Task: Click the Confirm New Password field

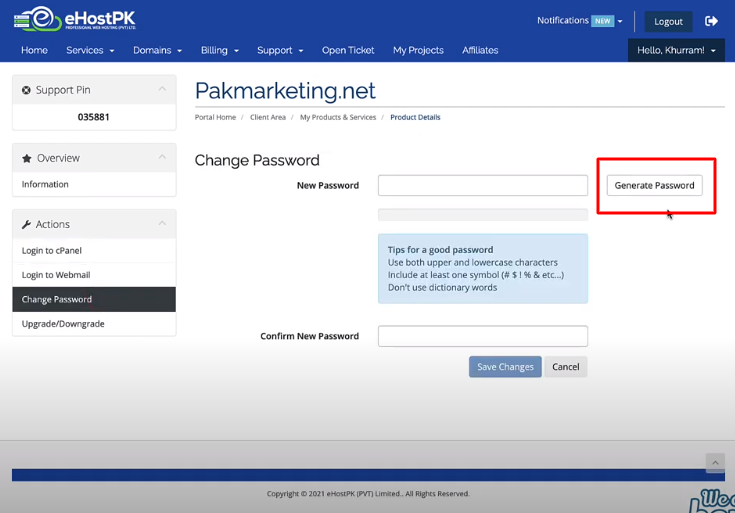Action: (483, 336)
